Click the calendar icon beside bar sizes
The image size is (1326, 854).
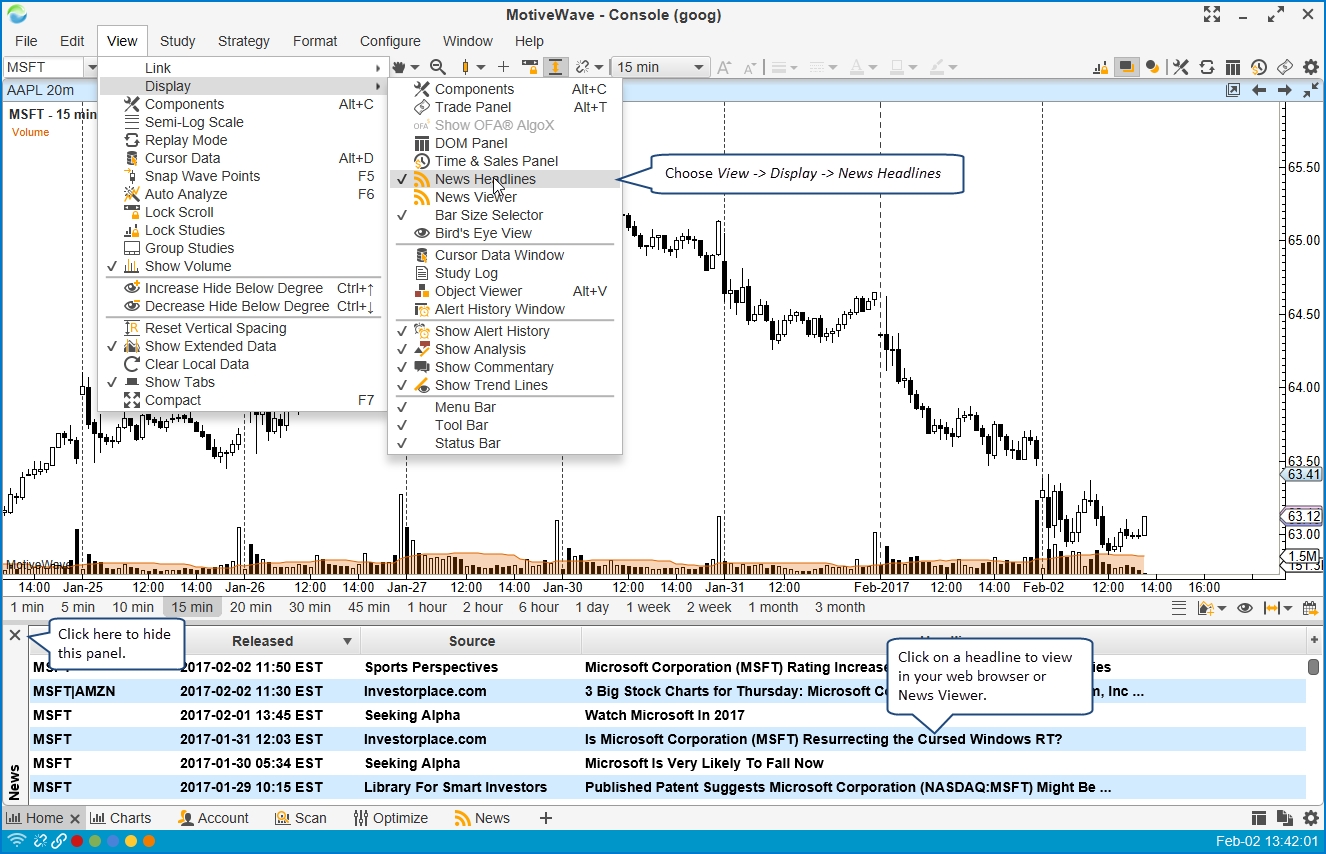click(1208, 608)
